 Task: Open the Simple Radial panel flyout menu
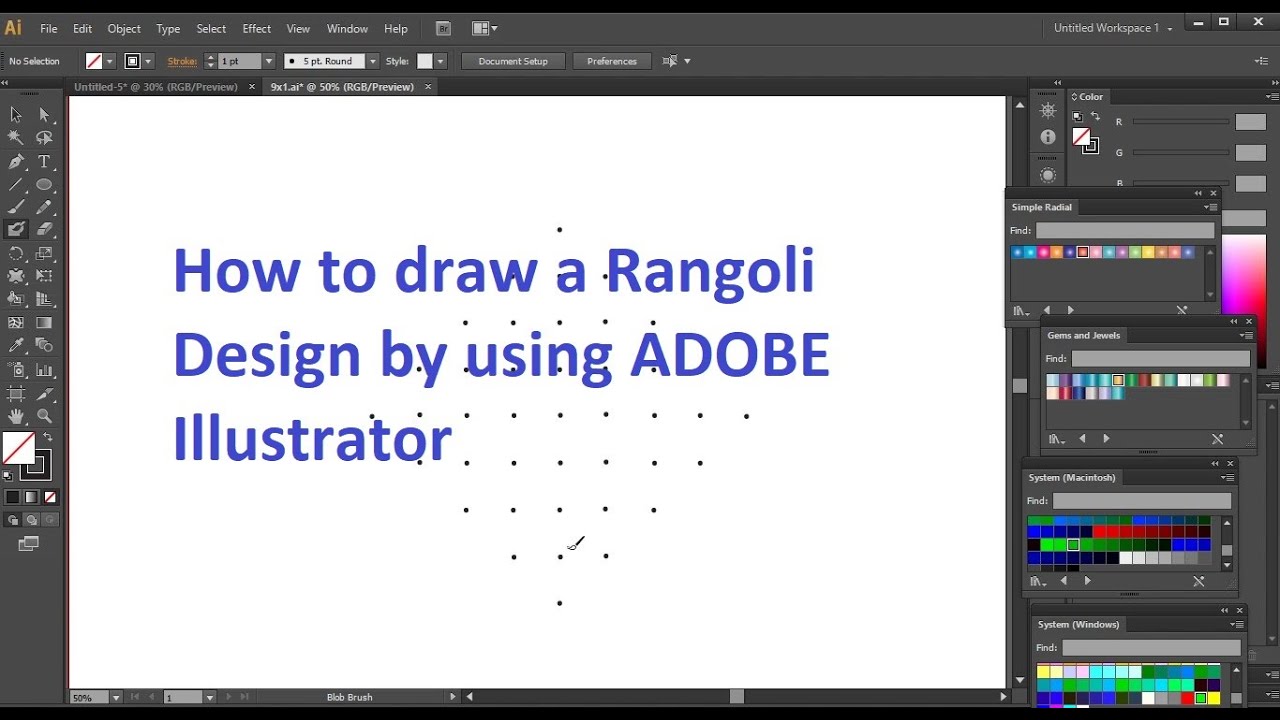pos(1211,207)
